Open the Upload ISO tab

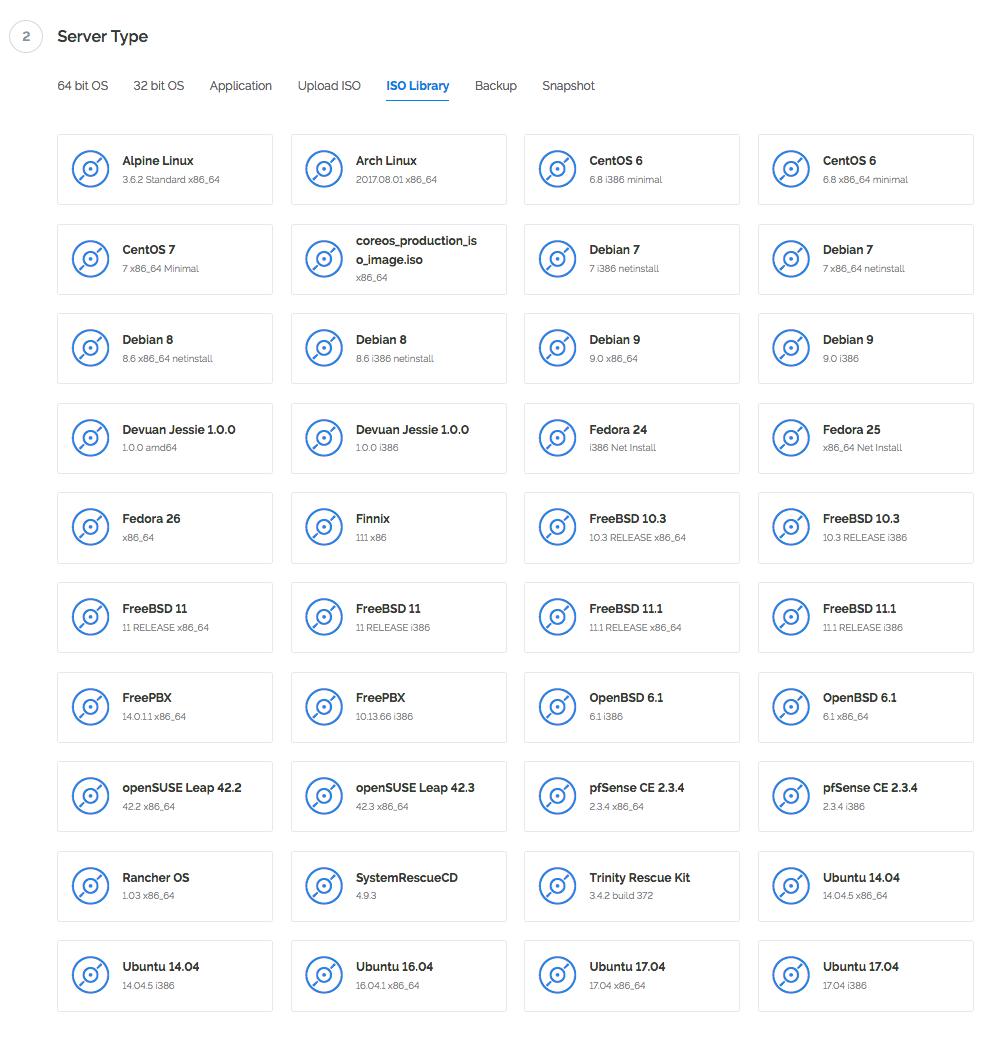(329, 86)
